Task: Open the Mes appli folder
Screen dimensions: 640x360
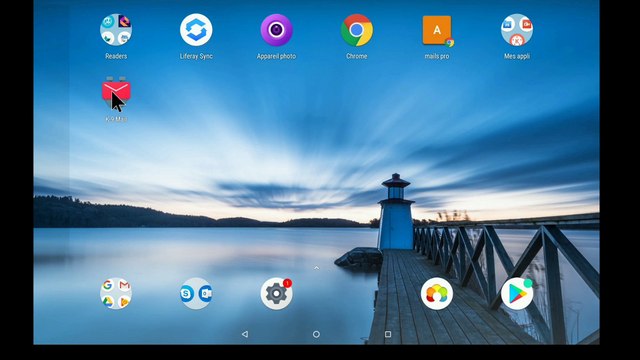Action: (517, 30)
